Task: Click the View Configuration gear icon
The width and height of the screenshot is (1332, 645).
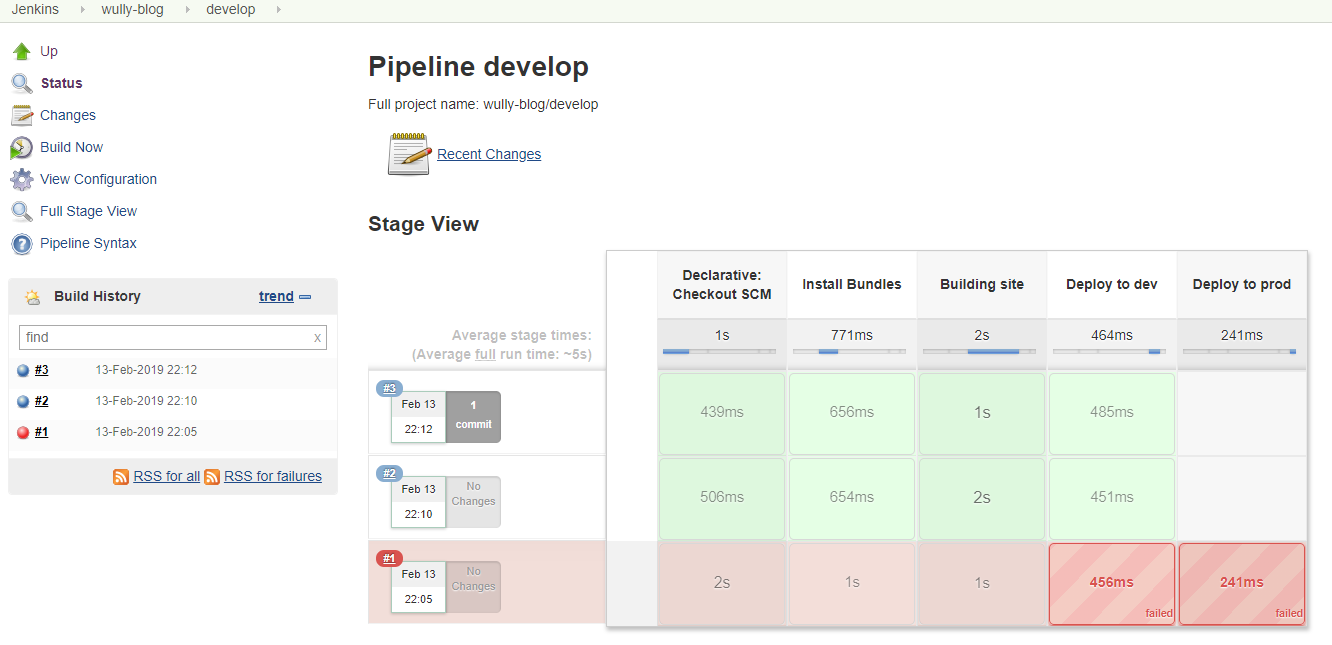Action: point(21,180)
